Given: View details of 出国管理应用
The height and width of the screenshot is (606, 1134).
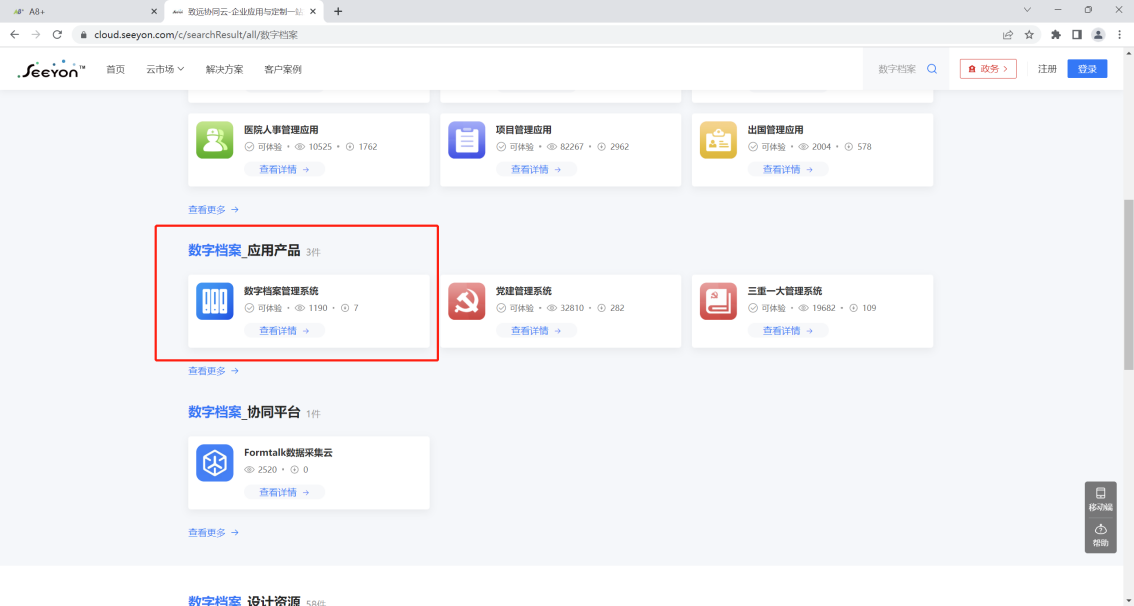Looking at the screenshot, I should tap(788, 169).
